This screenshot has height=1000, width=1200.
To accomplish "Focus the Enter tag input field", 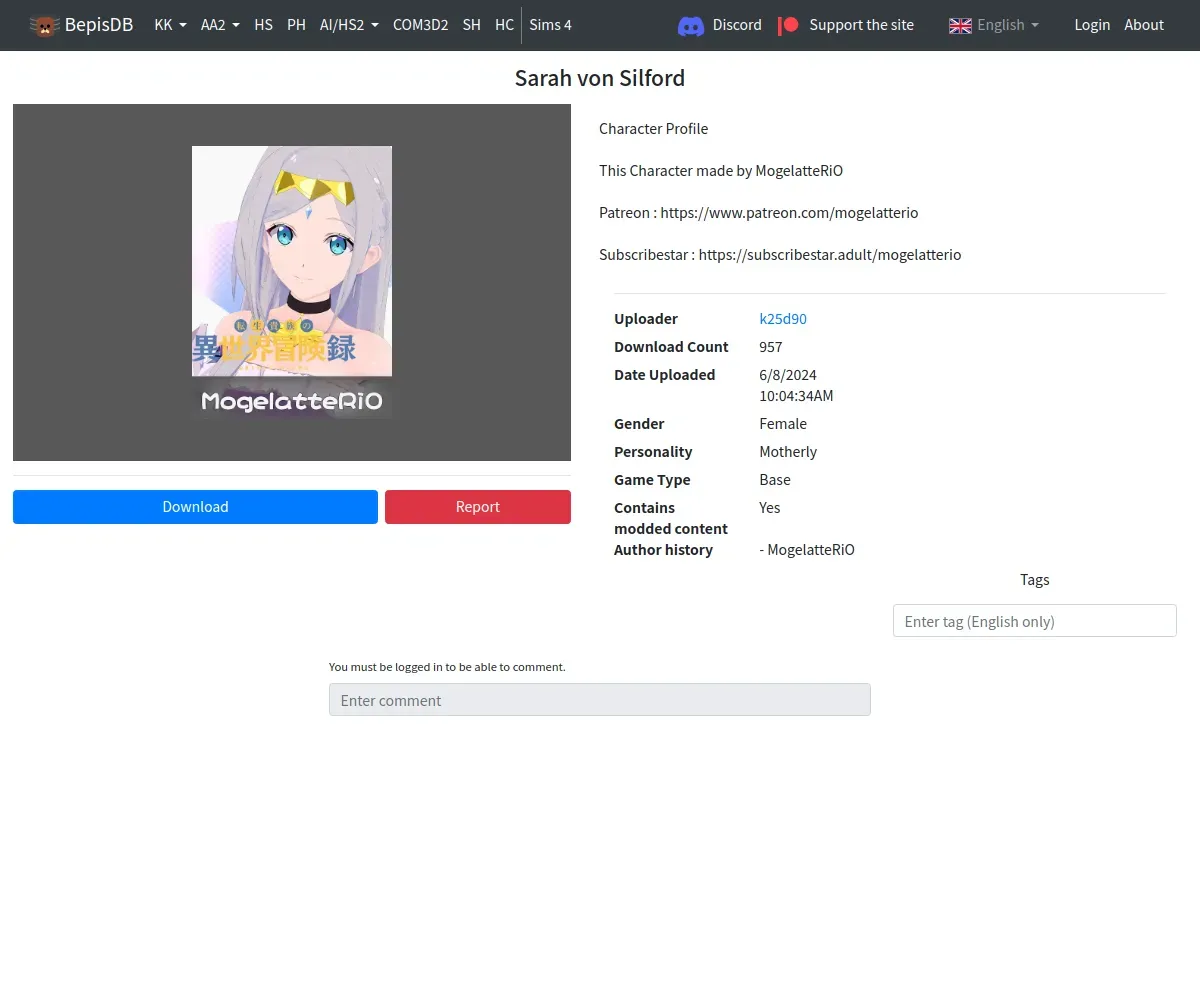I will (1035, 621).
